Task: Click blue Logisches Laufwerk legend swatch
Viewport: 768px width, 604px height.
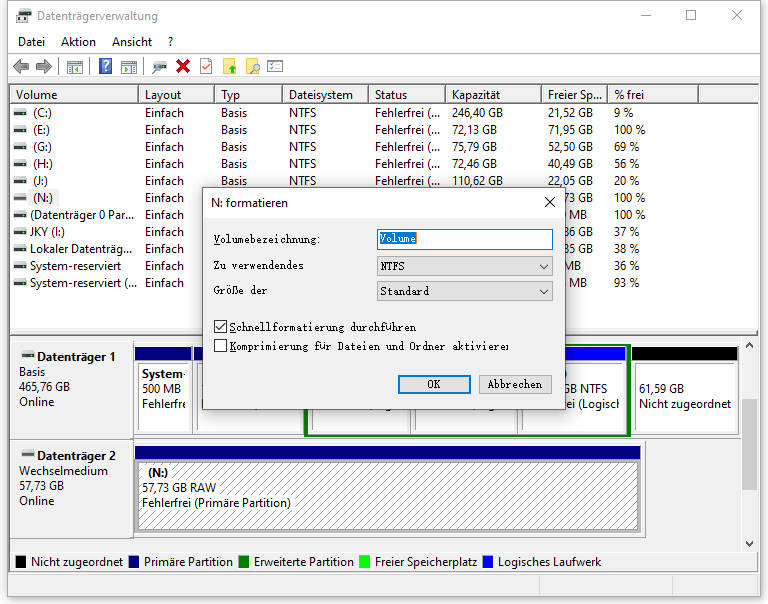Action: pos(488,561)
